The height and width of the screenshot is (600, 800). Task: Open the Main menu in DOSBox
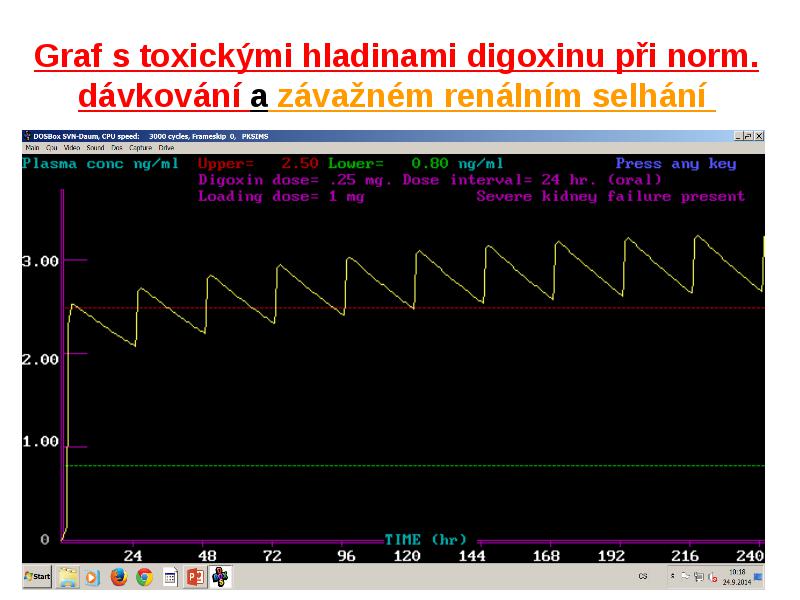(x=32, y=148)
